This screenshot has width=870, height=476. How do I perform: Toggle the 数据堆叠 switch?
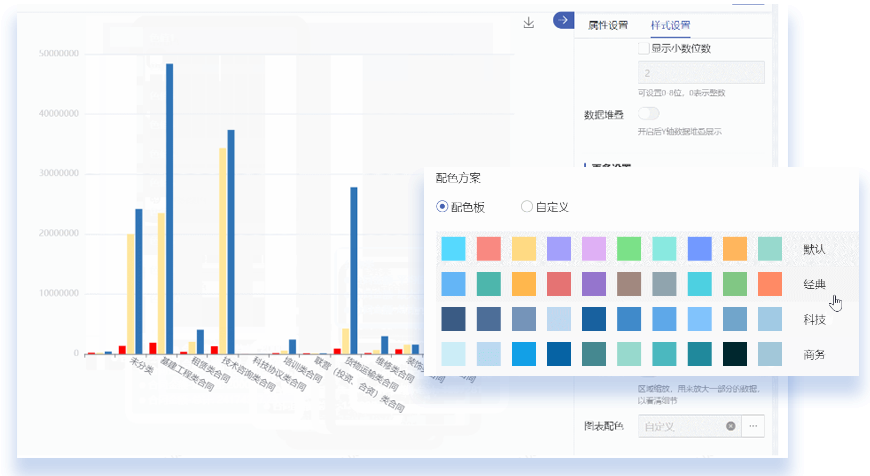click(x=648, y=114)
